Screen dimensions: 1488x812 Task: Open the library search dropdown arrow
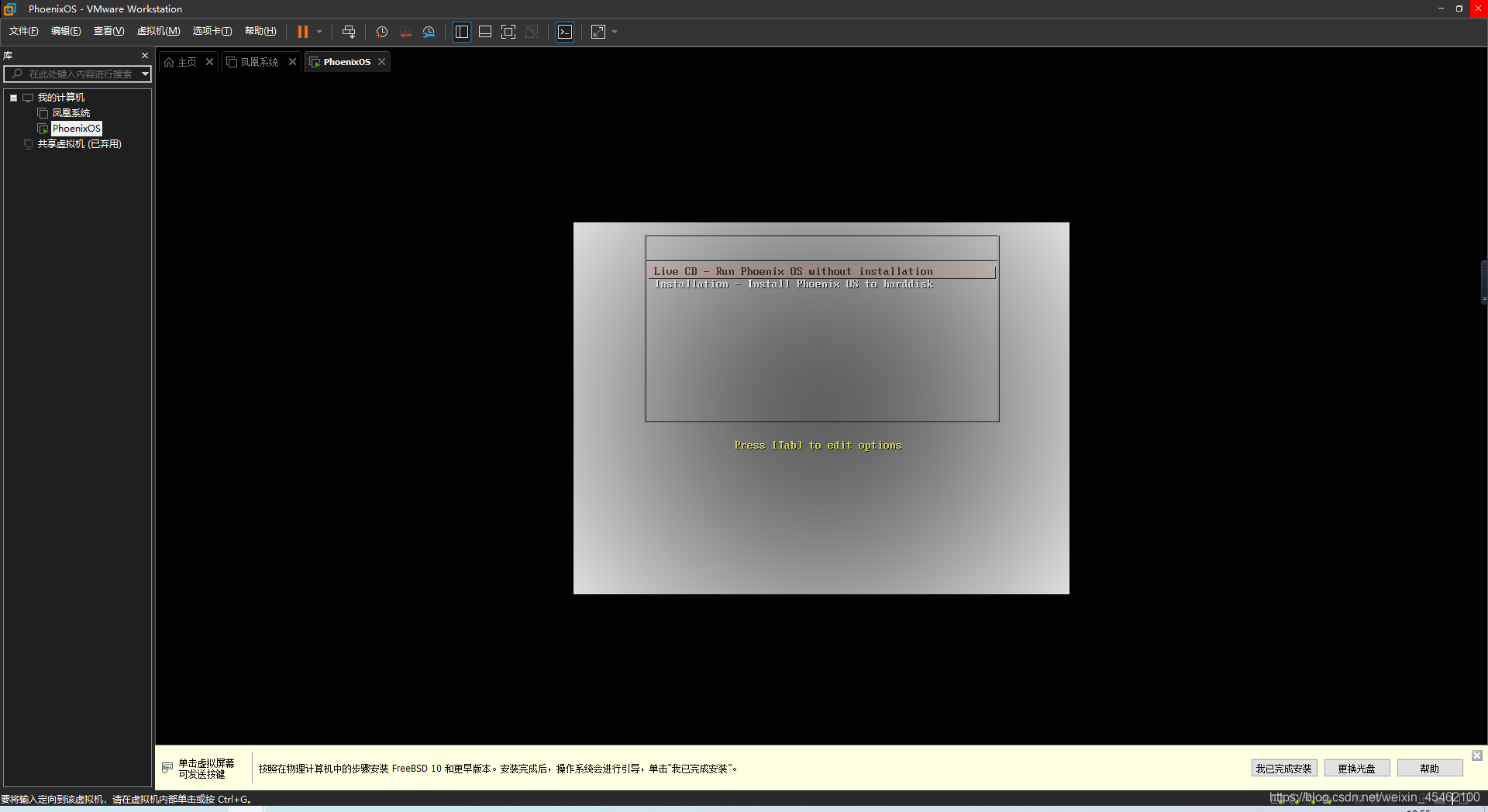pyautogui.click(x=145, y=74)
